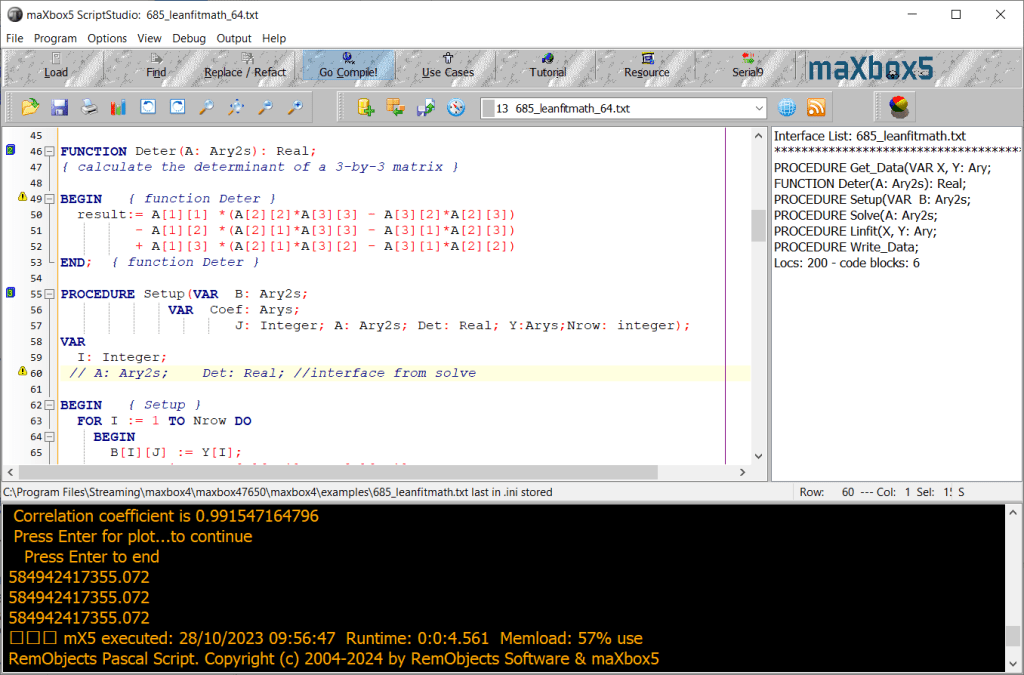Toggle bookmark 3 marker on line 55

tap(10, 293)
